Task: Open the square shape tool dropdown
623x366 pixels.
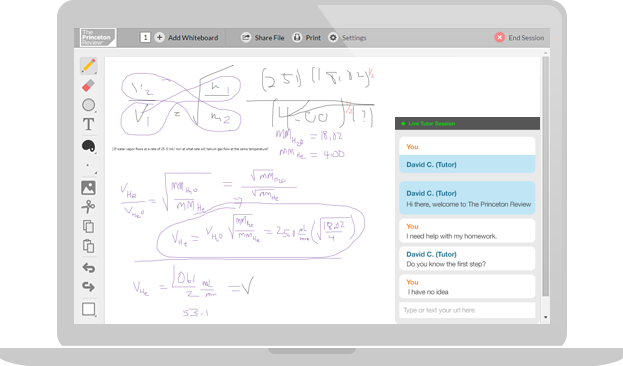Action: (x=89, y=309)
